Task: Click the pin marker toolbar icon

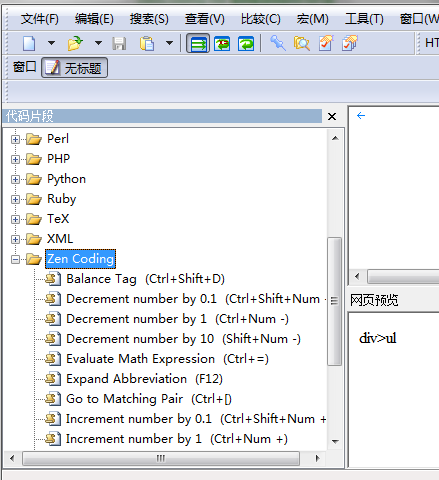Action: (x=277, y=43)
